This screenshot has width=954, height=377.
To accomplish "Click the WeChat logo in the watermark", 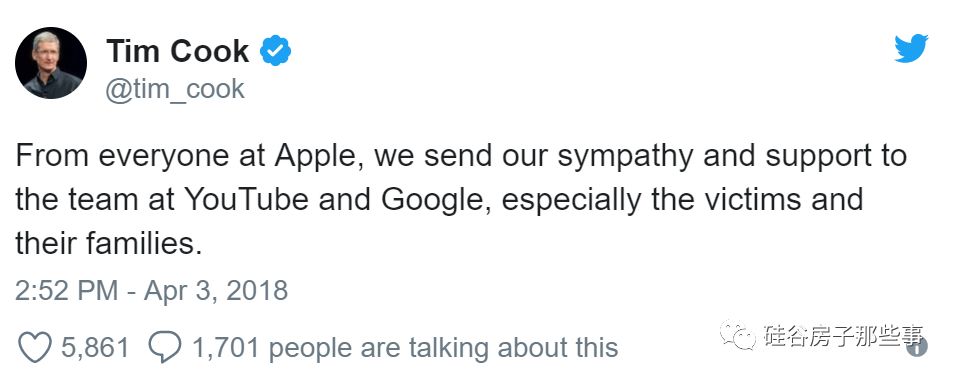I will pyautogui.click(x=738, y=335).
